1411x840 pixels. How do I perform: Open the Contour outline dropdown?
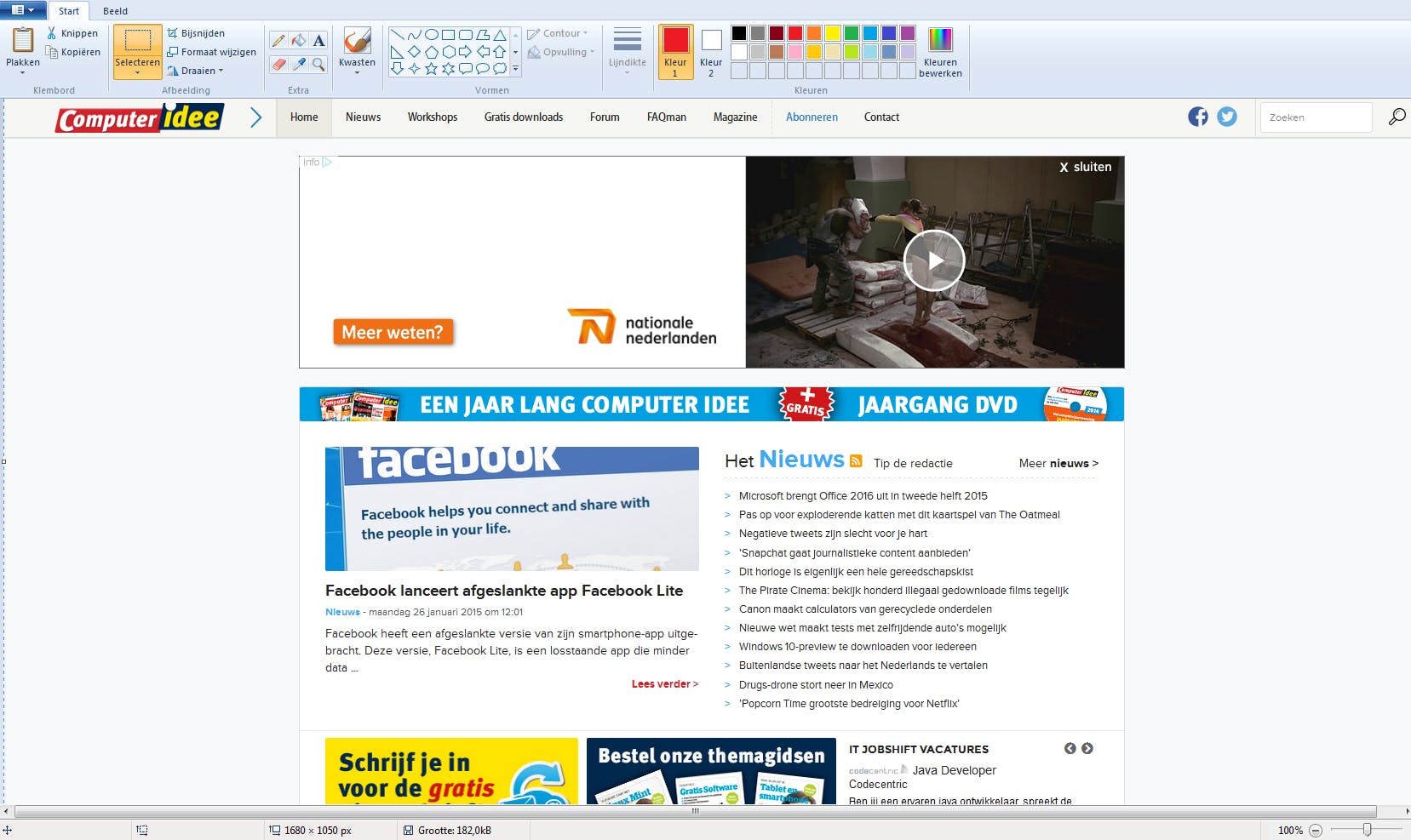click(x=558, y=33)
